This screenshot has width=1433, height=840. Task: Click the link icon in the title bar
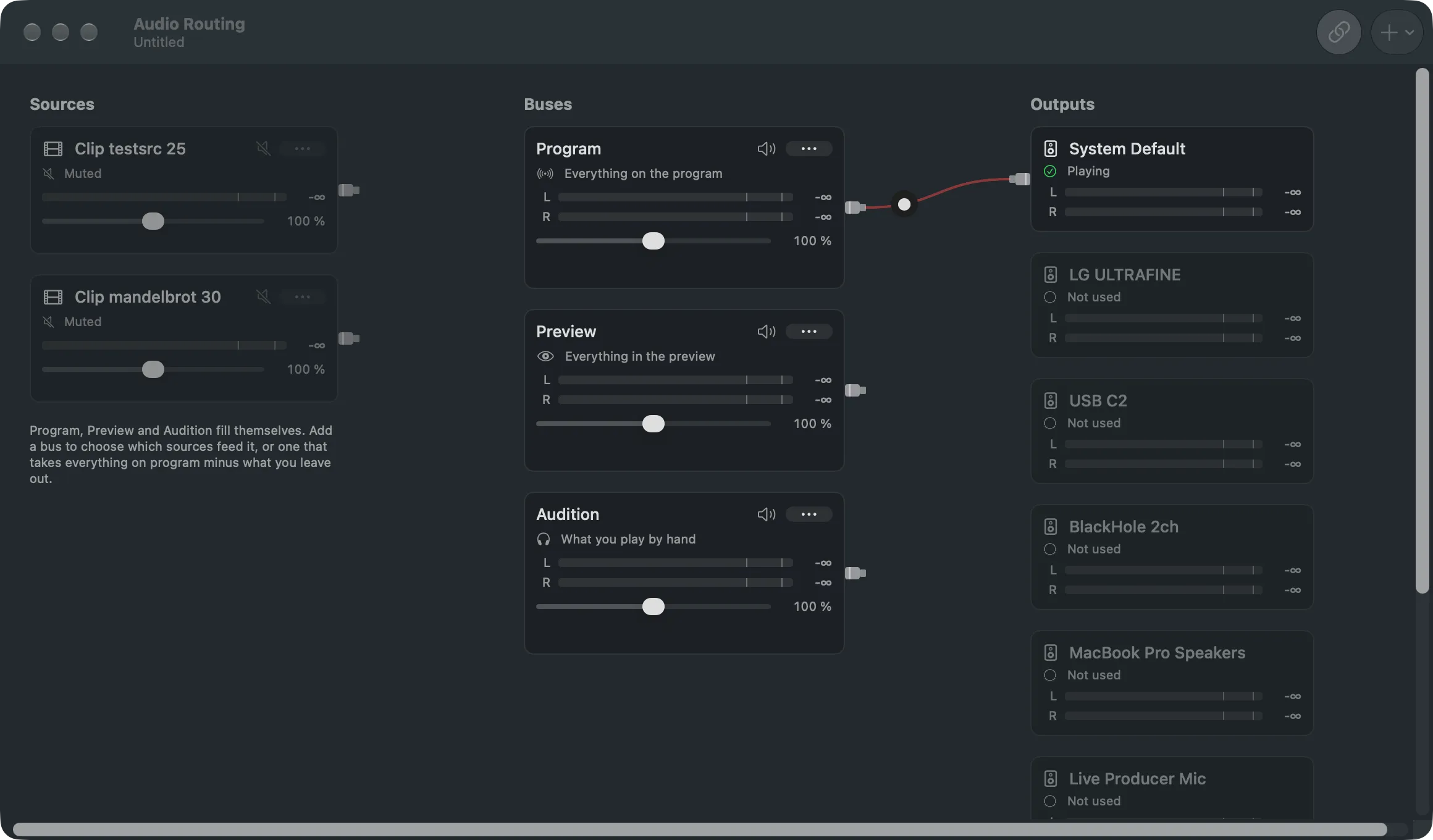(1338, 32)
